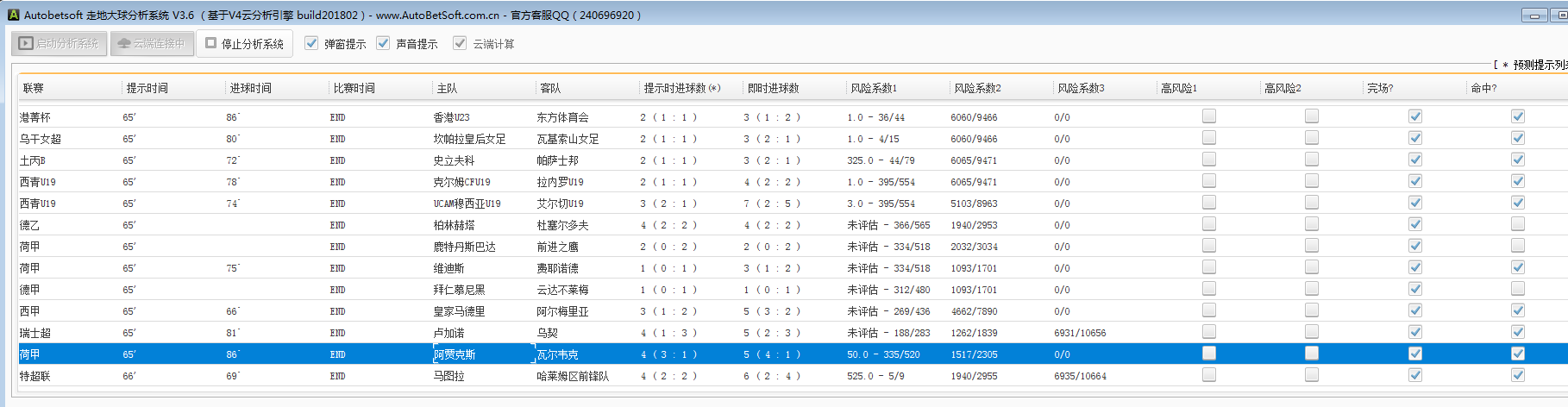Viewport: 1568px width, 407px height.
Task: Sort by the 联赛 column header
Action: [x=34, y=88]
